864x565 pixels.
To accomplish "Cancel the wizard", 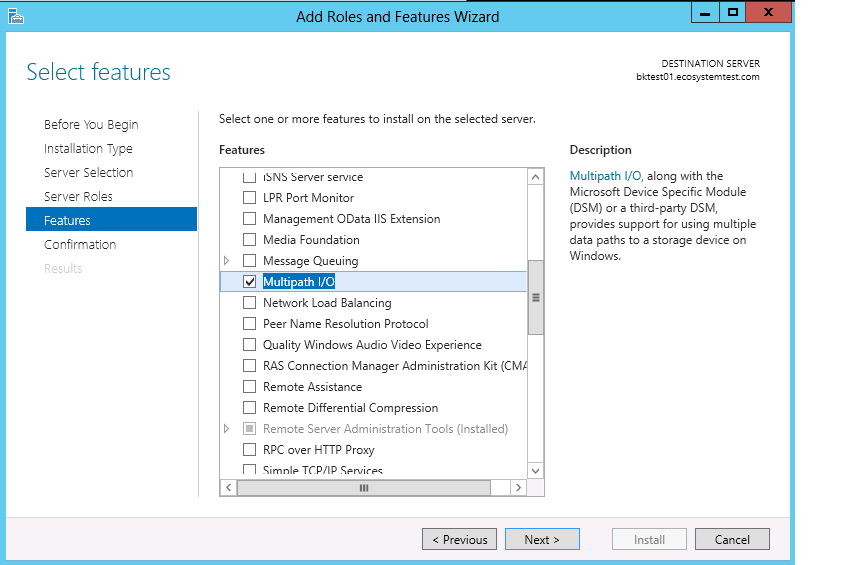I will pos(732,540).
